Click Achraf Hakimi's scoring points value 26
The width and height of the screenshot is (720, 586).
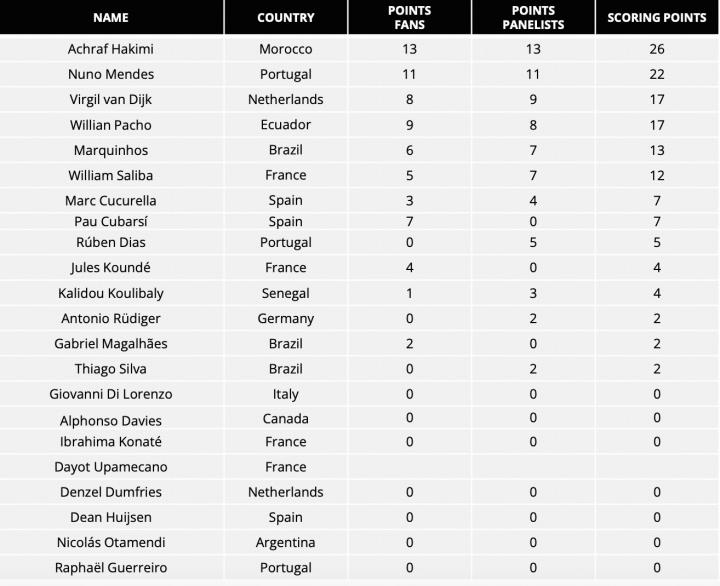657,49
